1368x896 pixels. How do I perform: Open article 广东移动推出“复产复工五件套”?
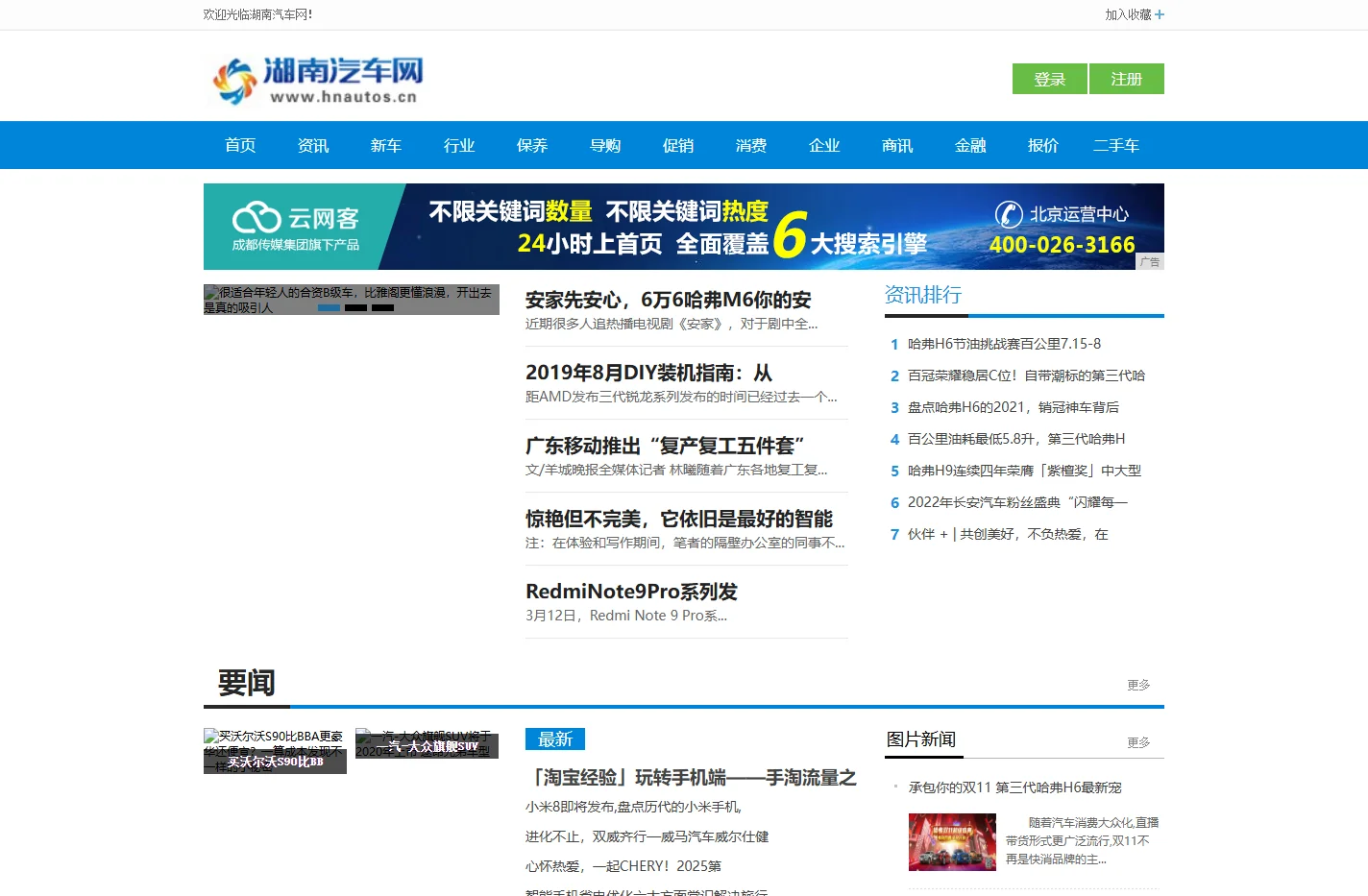pyautogui.click(x=665, y=446)
